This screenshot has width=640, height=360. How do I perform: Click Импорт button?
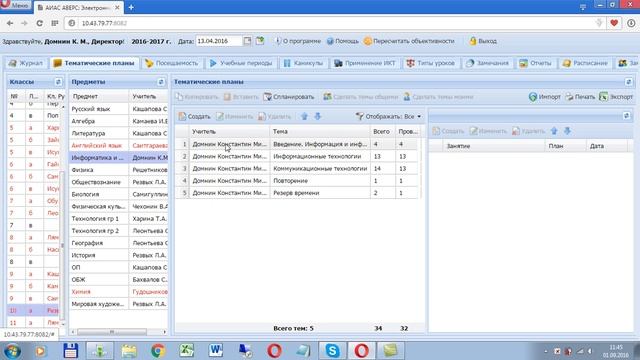[544, 97]
